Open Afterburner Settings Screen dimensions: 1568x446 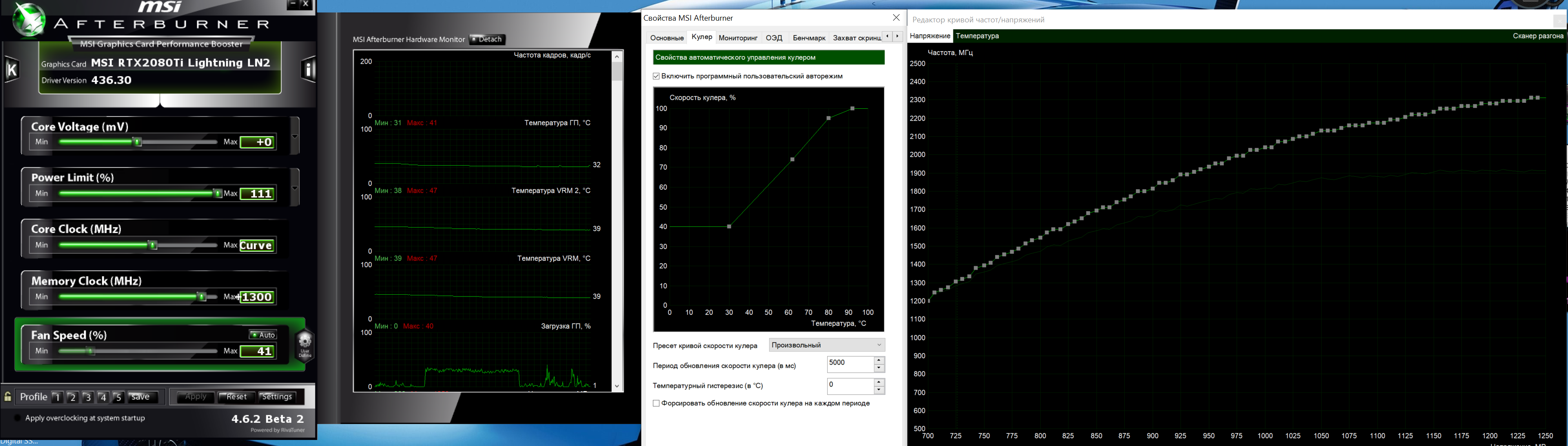click(x=277, y=397)
